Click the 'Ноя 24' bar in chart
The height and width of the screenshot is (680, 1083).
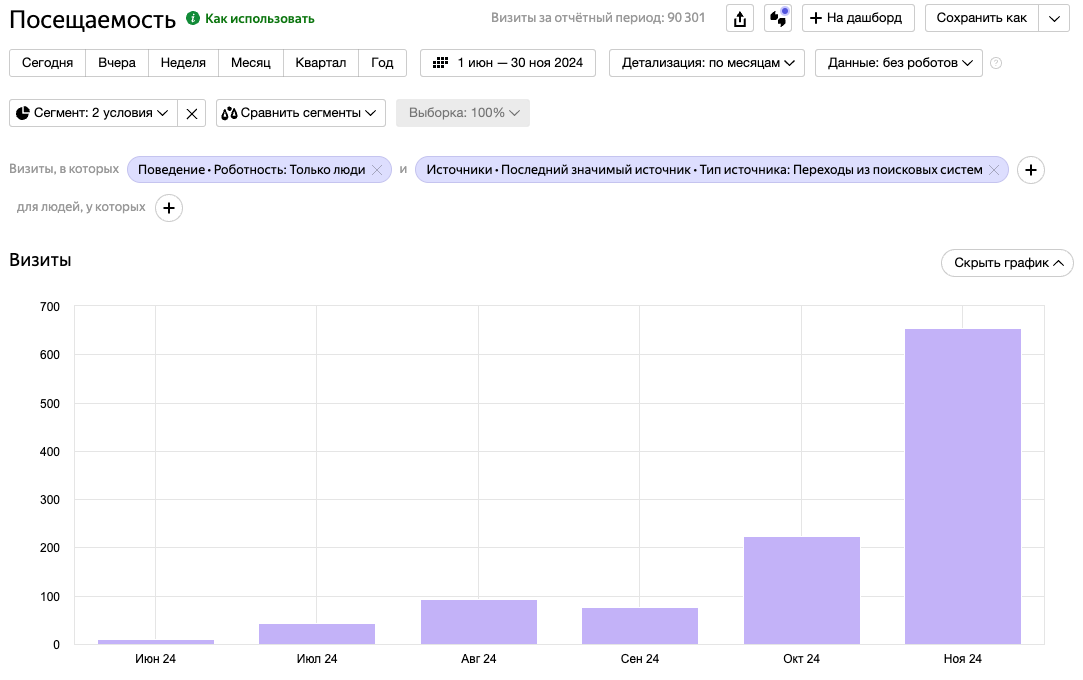coord(963,487)
